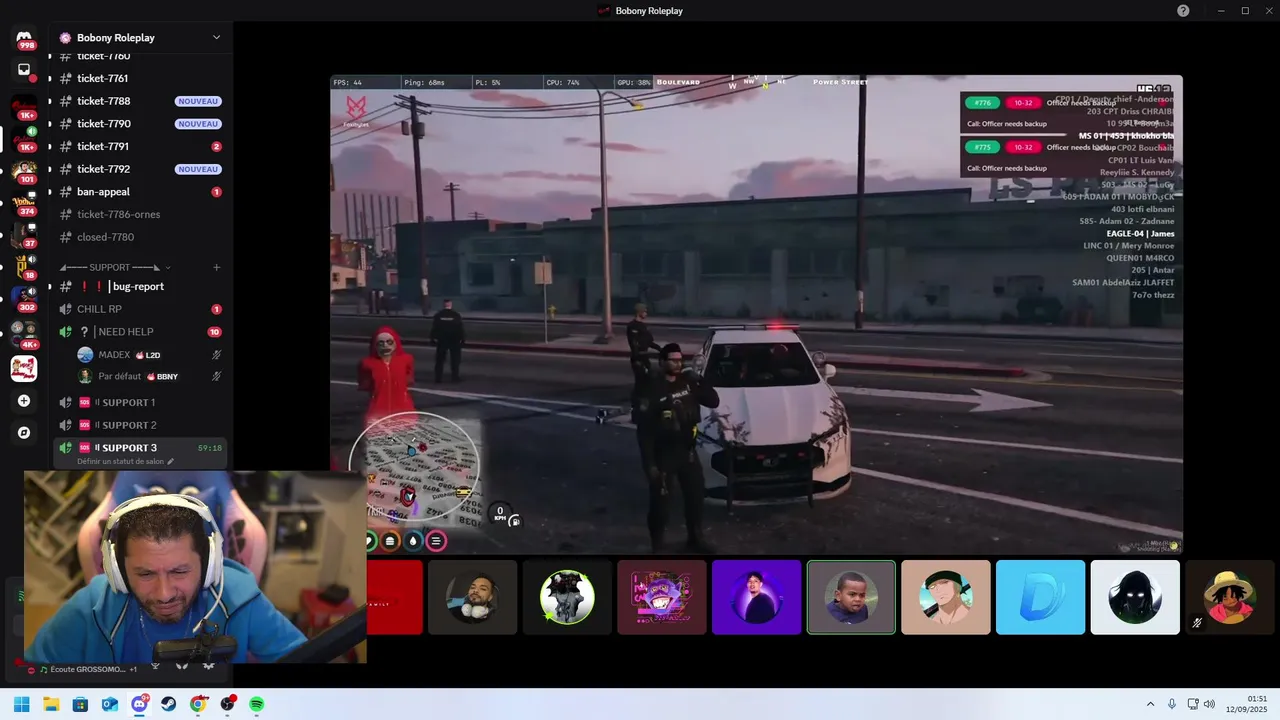
Task: Open Outlook from the taskbar
Action: 110,704
